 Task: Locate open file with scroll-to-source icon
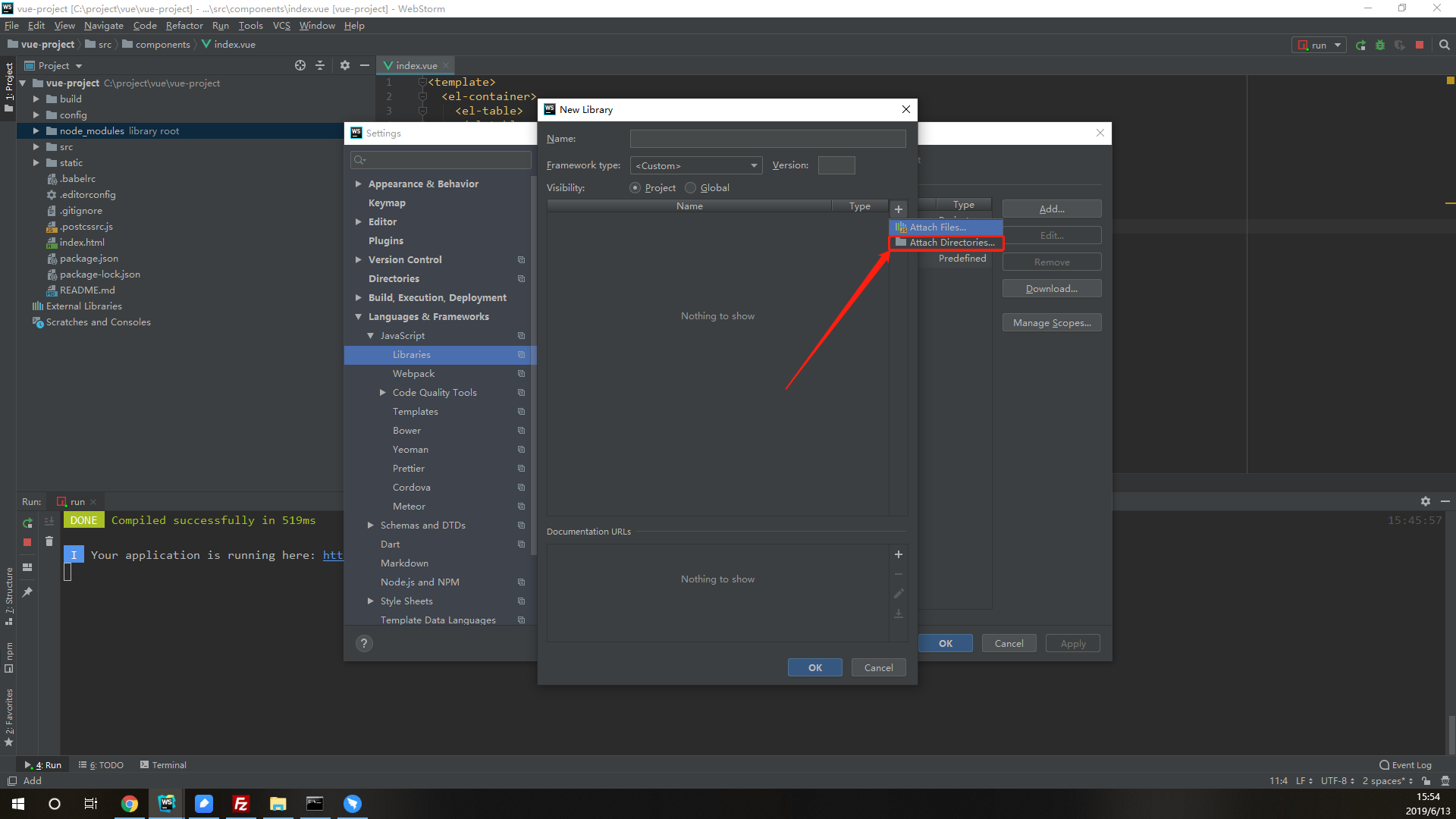click(x=300, y=65)
